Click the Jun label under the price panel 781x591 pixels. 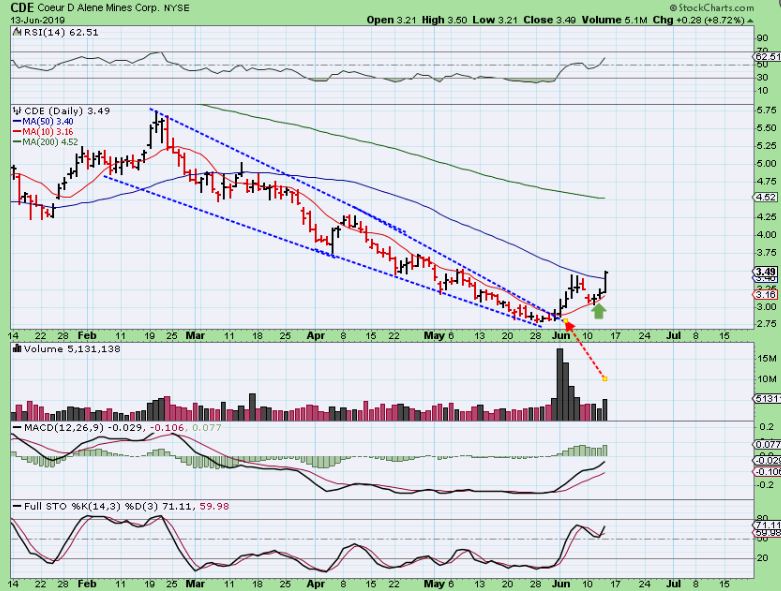[x=561, y=336]
